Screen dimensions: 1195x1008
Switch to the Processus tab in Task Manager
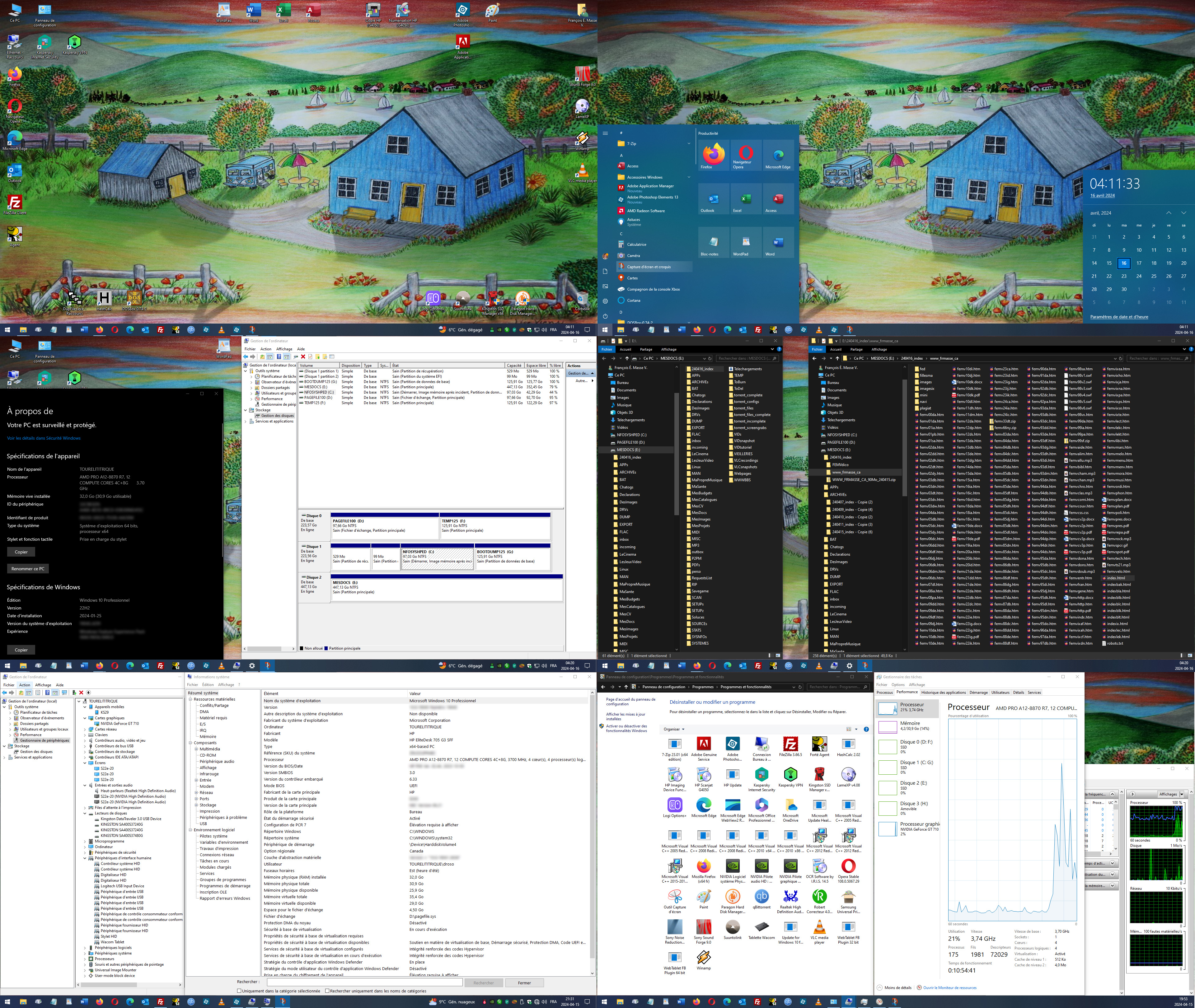point(885,693)
